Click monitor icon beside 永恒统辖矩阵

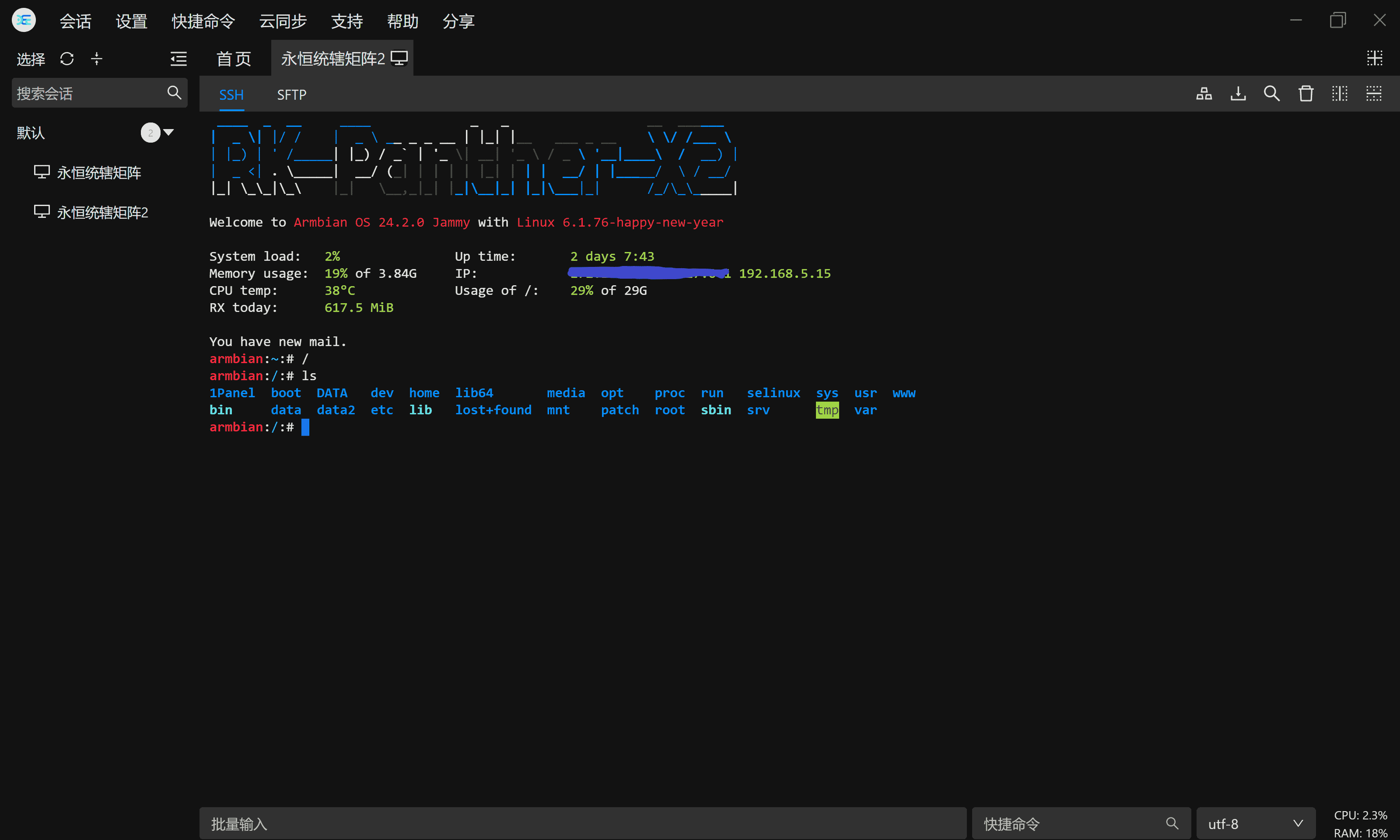tap(42, 172)
